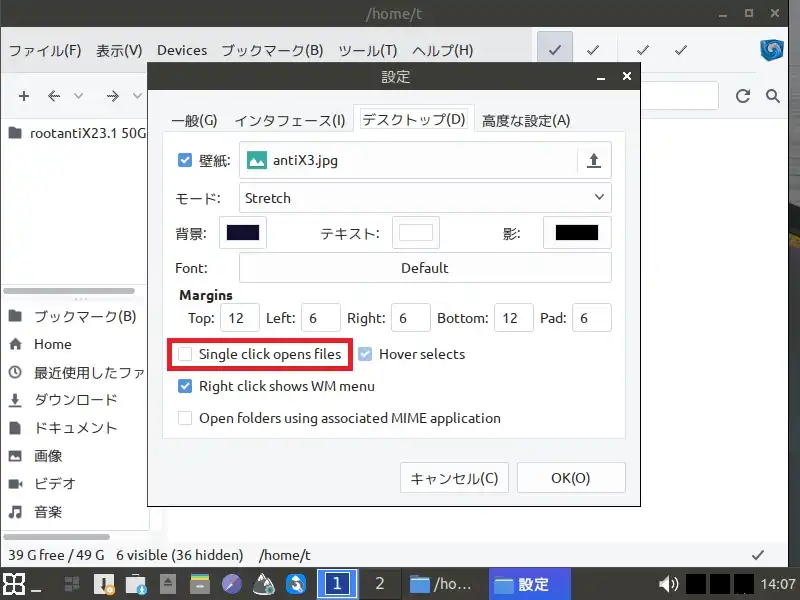Click the background (背景) color swatch
800x600 pixels.
pos(243,233)
